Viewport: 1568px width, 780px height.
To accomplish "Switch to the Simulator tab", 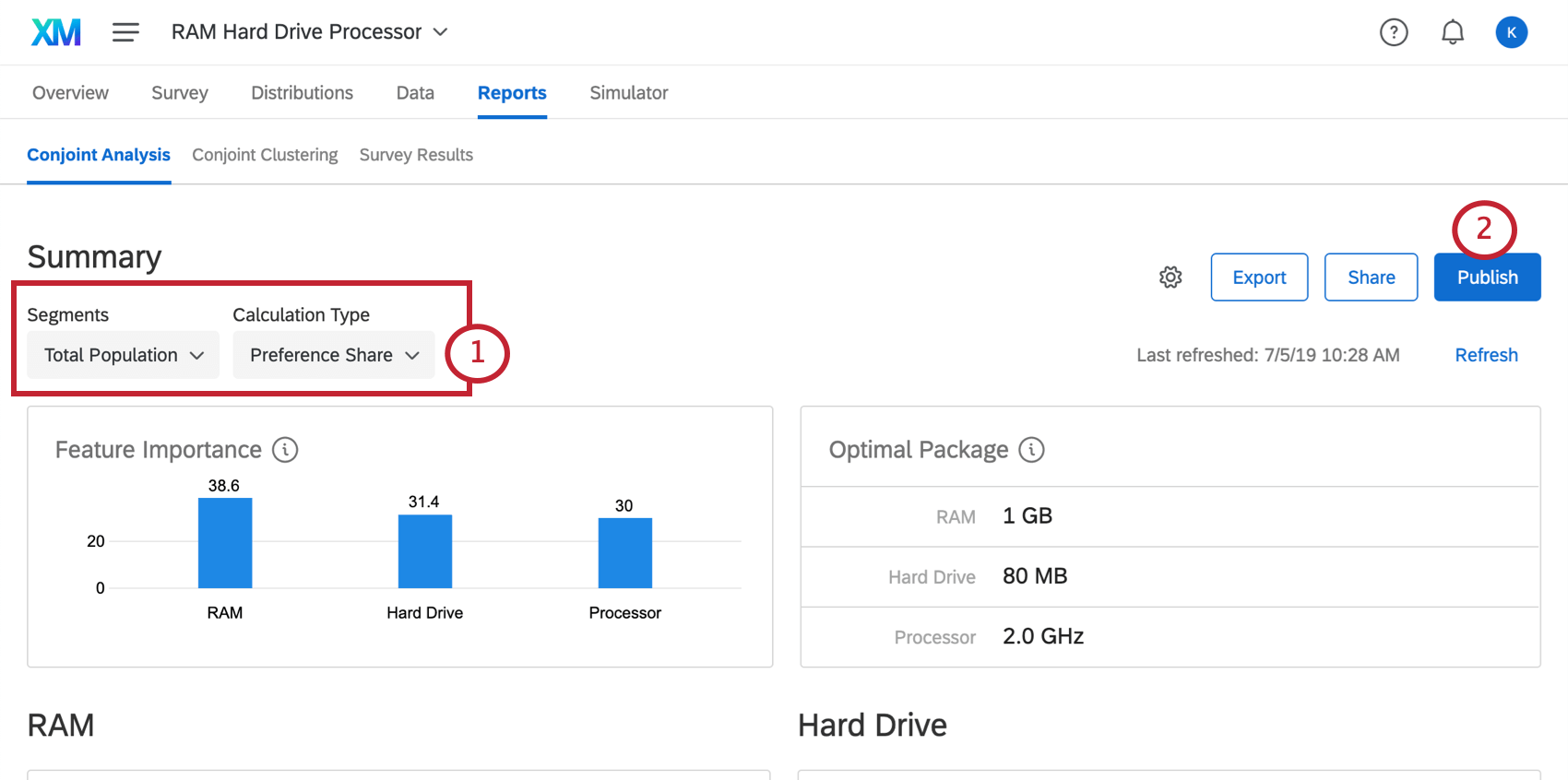I will [x=629, y=93].
